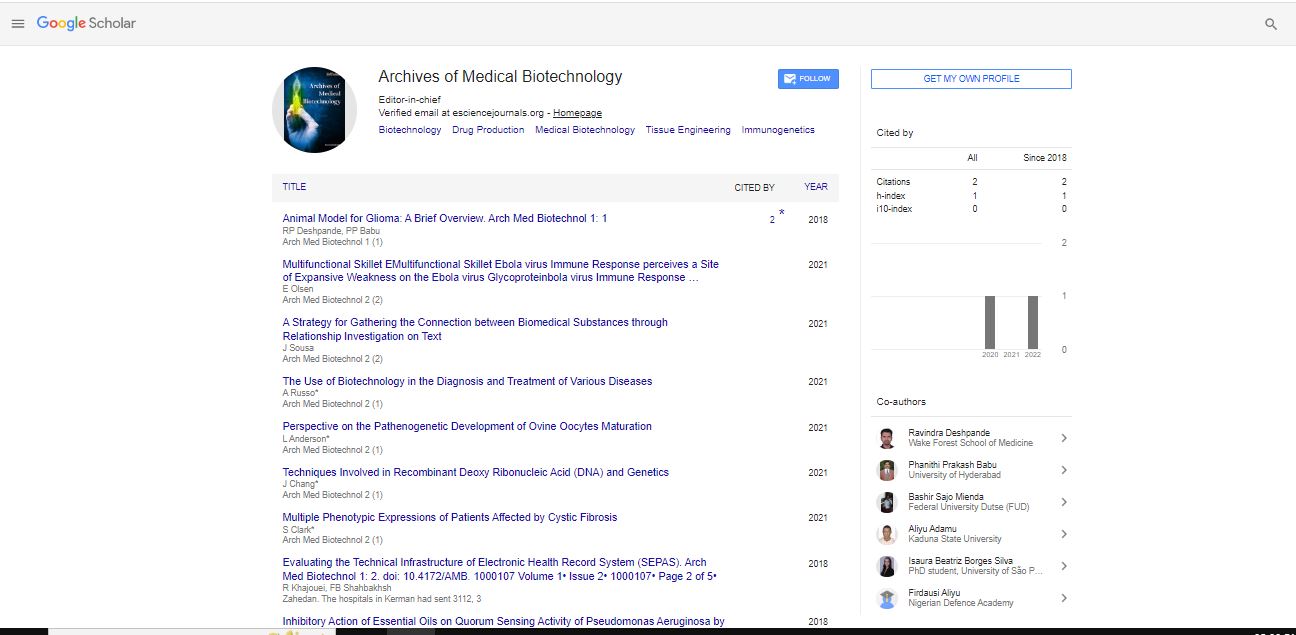This screenshot has height=635, width=1296.
Task: Select the Tissue Engineering interest tag
Action: point(688,130)
